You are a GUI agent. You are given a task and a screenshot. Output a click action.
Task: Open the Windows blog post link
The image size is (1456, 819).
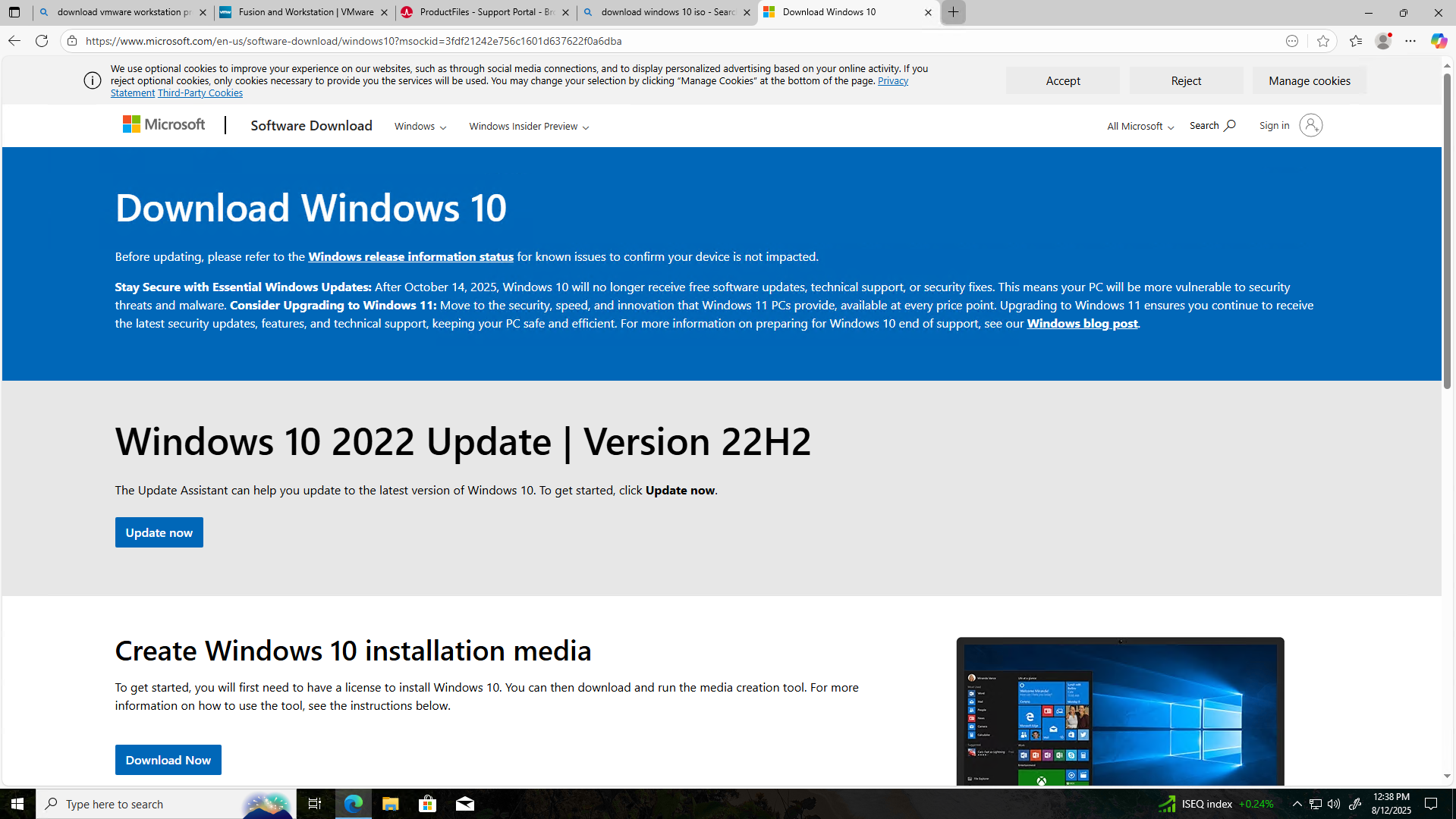(1082, 323)
